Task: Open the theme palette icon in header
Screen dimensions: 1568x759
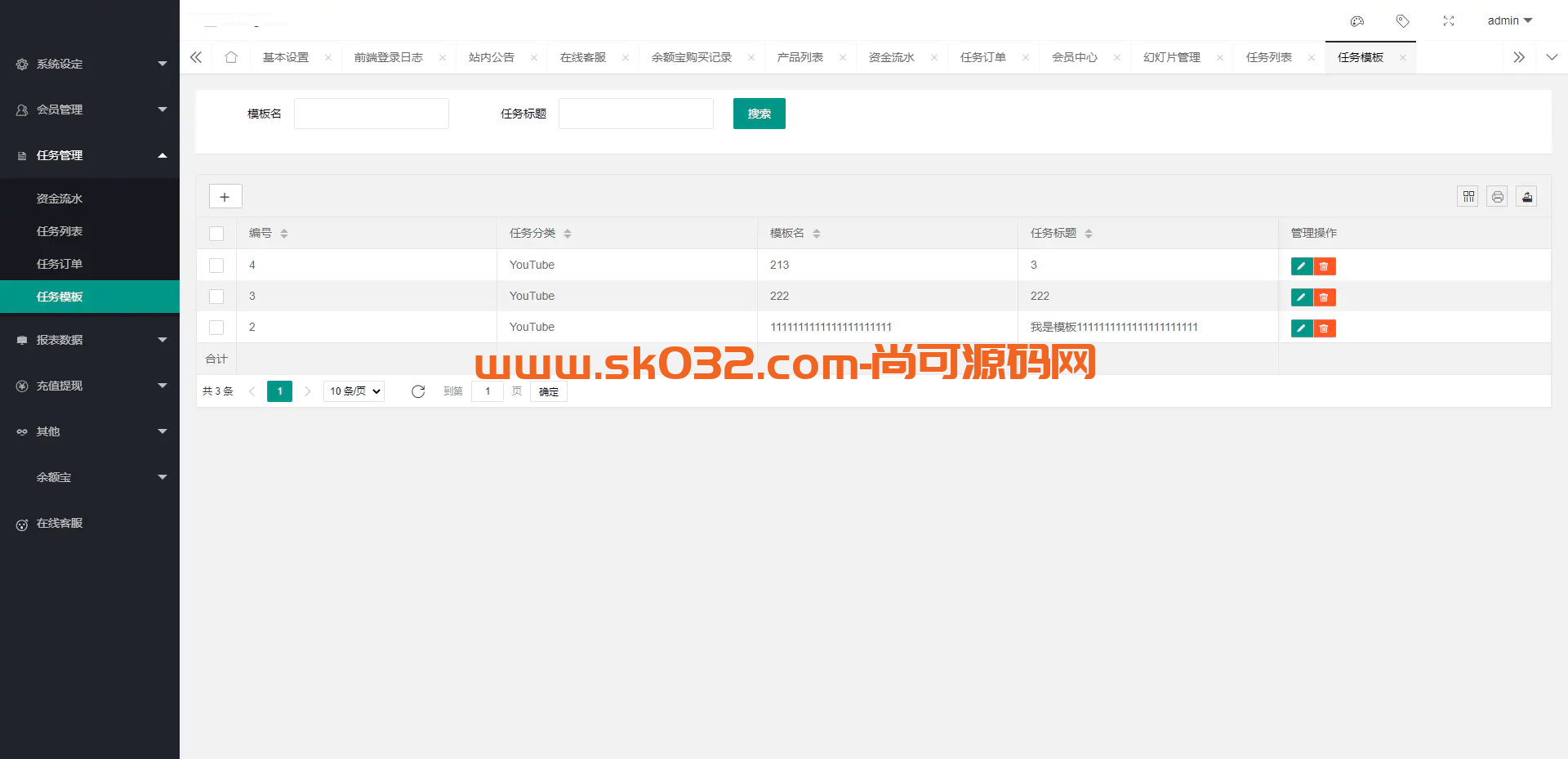Action: [x=1356, y=21]
